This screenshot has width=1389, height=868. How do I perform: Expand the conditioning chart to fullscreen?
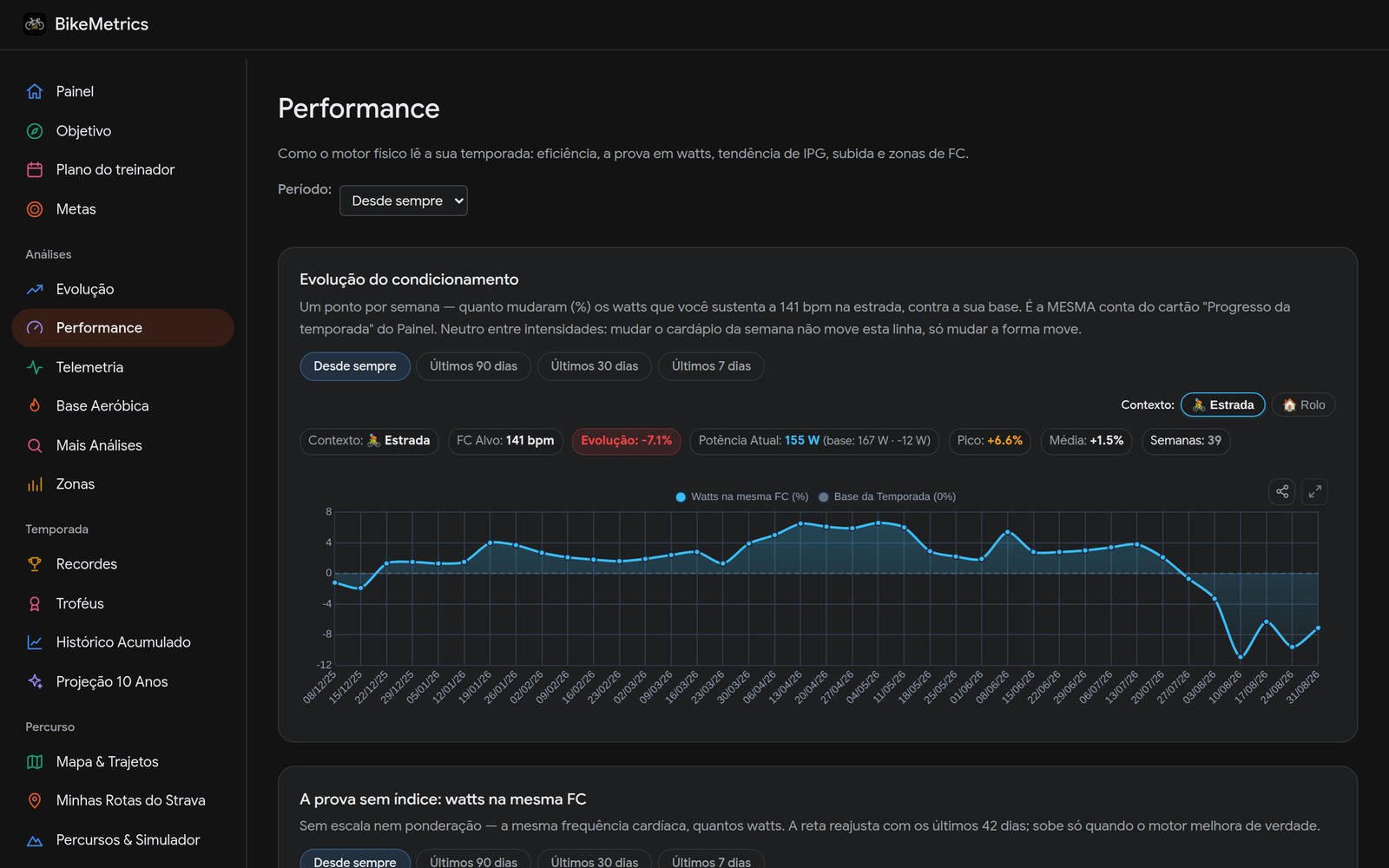coord(1314,491)
